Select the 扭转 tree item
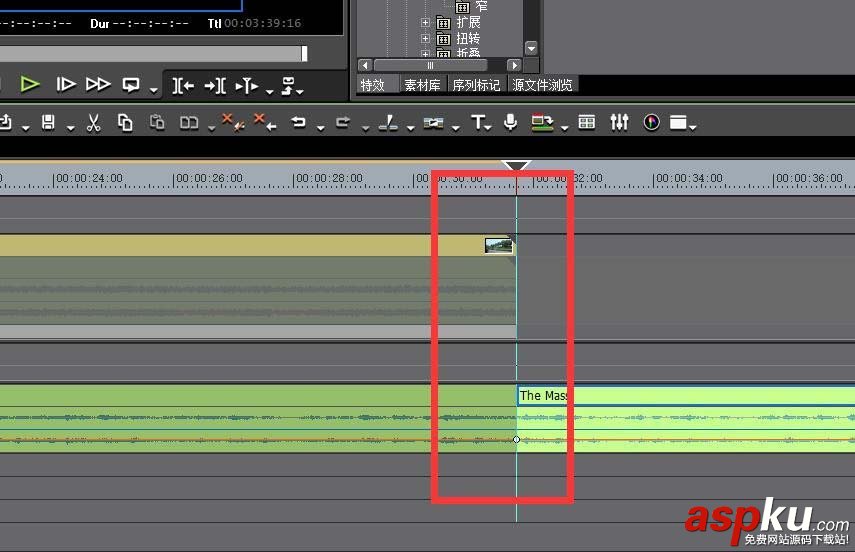 pyautogui.click(x=468, y=39)
